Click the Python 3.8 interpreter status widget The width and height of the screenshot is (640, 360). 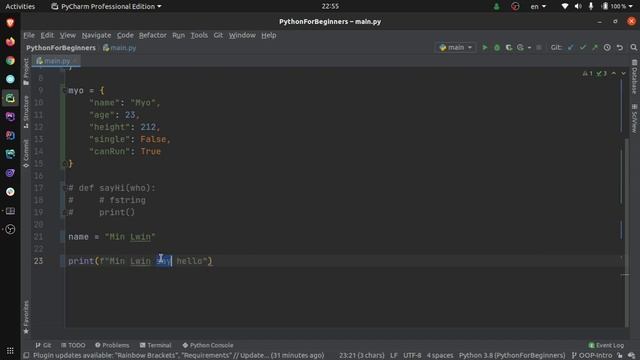[512, 356]
